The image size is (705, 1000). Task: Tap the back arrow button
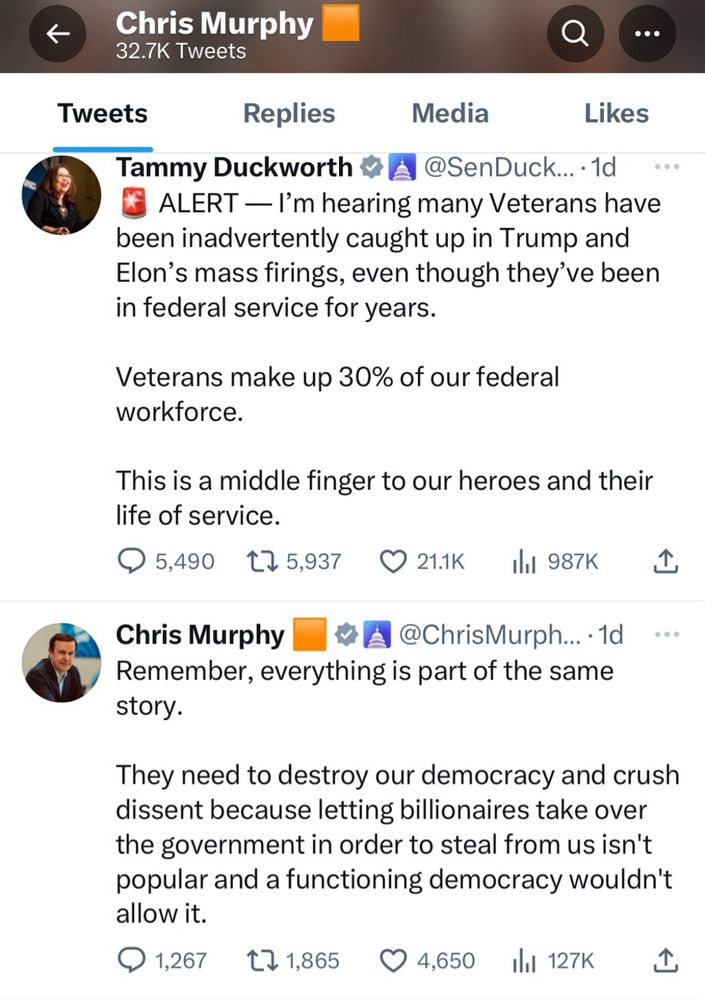pyautogui.click(x=57, y=35)
